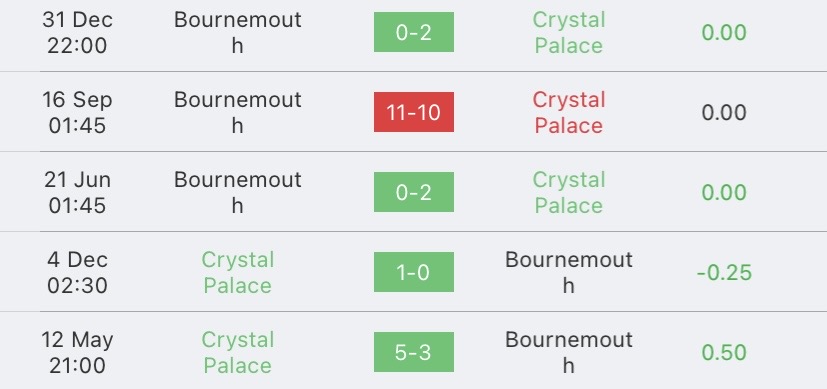Click Bournemouth in the 21 Jun row

(238, 193)
